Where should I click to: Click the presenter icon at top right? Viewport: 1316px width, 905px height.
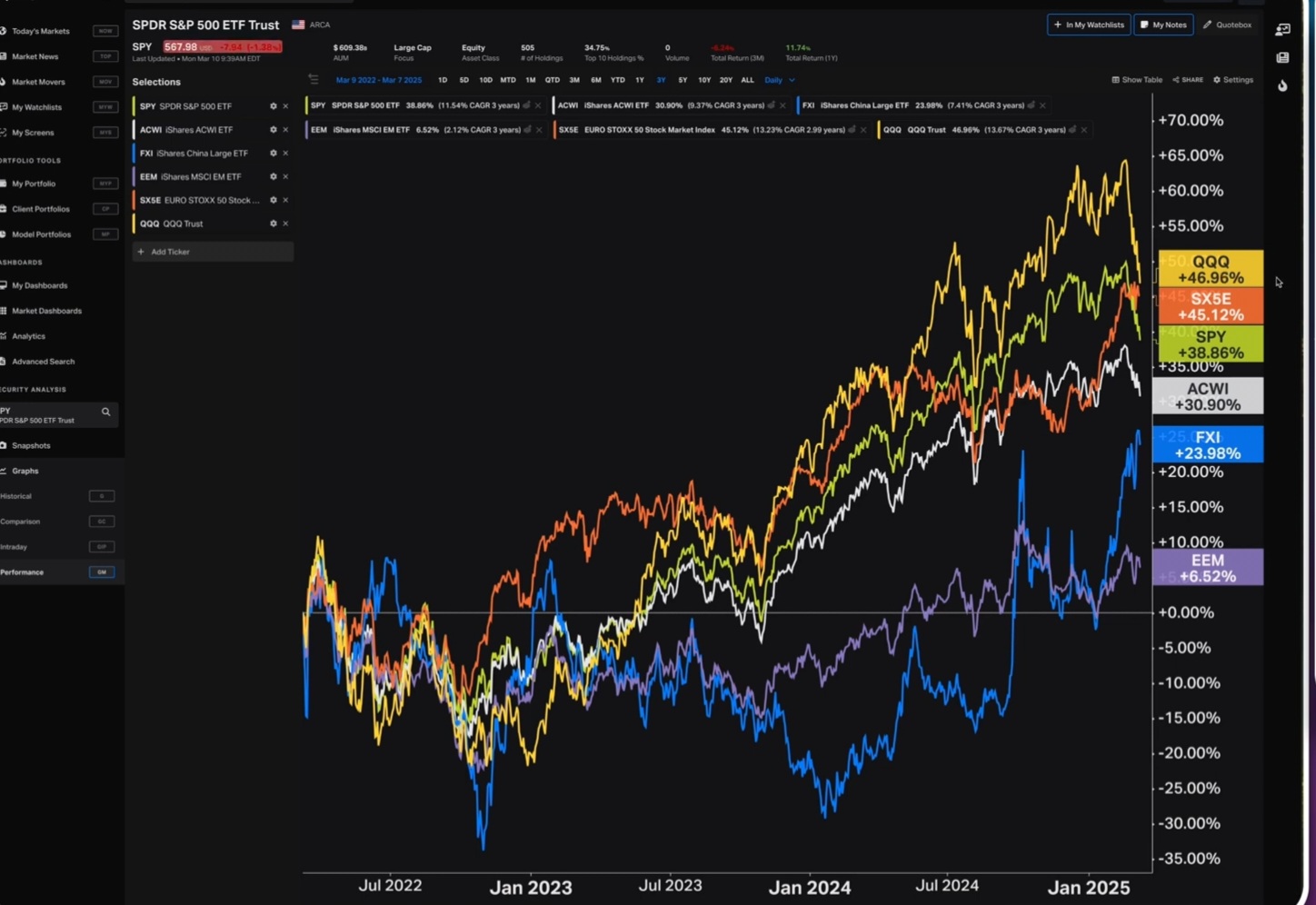pyautogui.click(x=1282, y=30)
